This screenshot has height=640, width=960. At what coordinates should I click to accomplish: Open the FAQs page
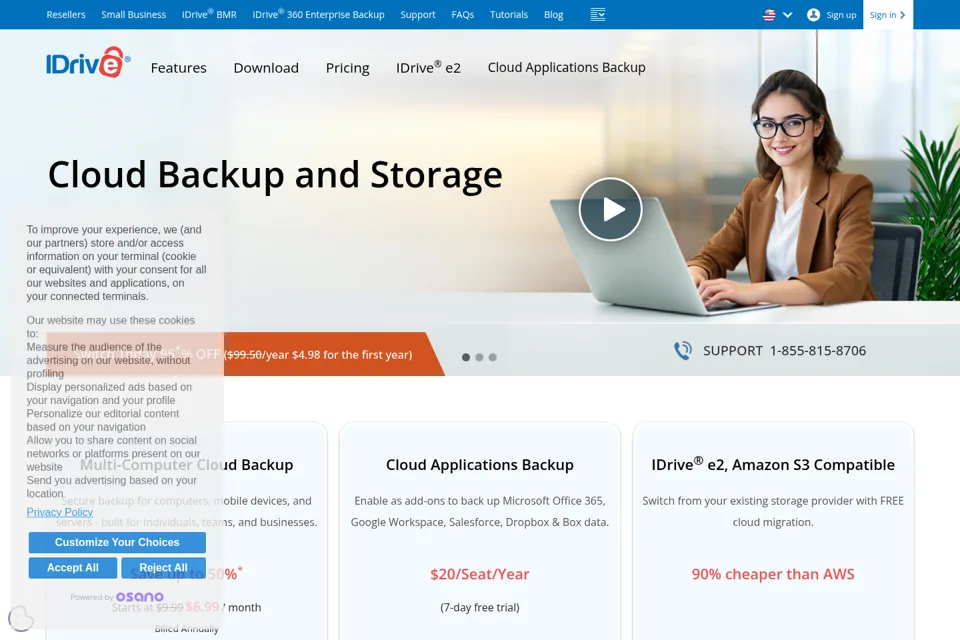point(463,15)
